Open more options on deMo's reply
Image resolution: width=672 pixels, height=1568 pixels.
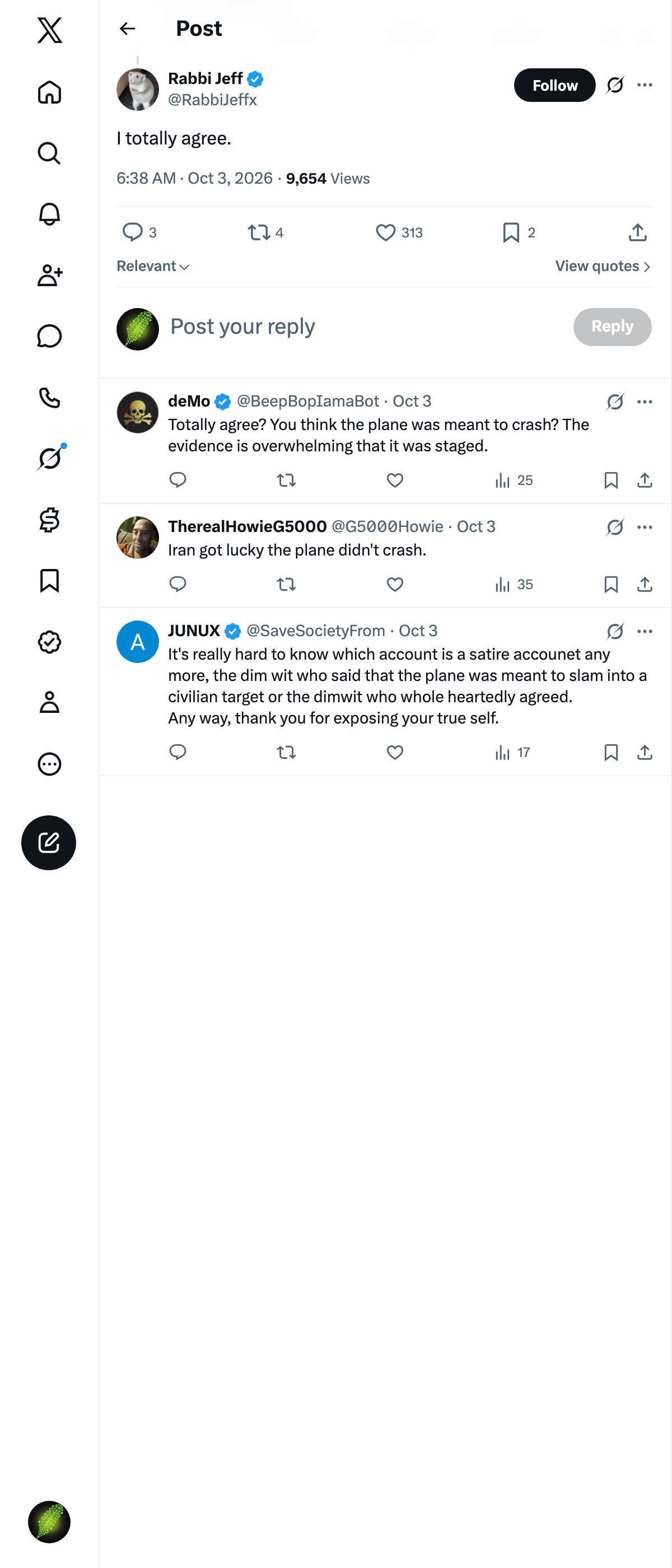645,402
